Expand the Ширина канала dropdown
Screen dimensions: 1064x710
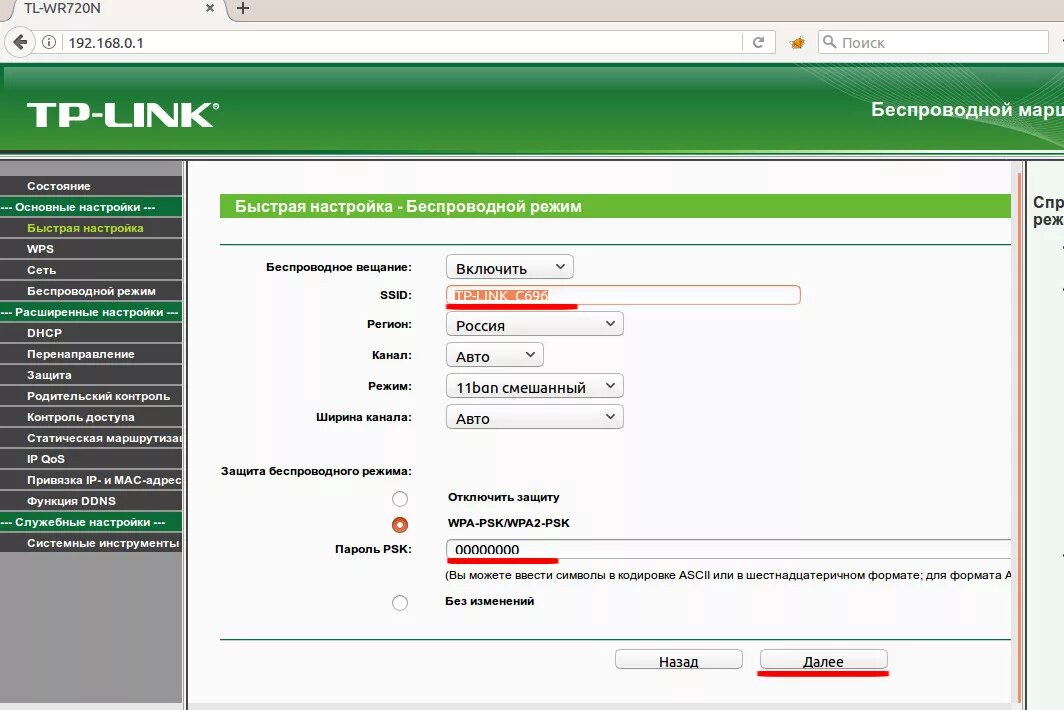coord(535,417)
